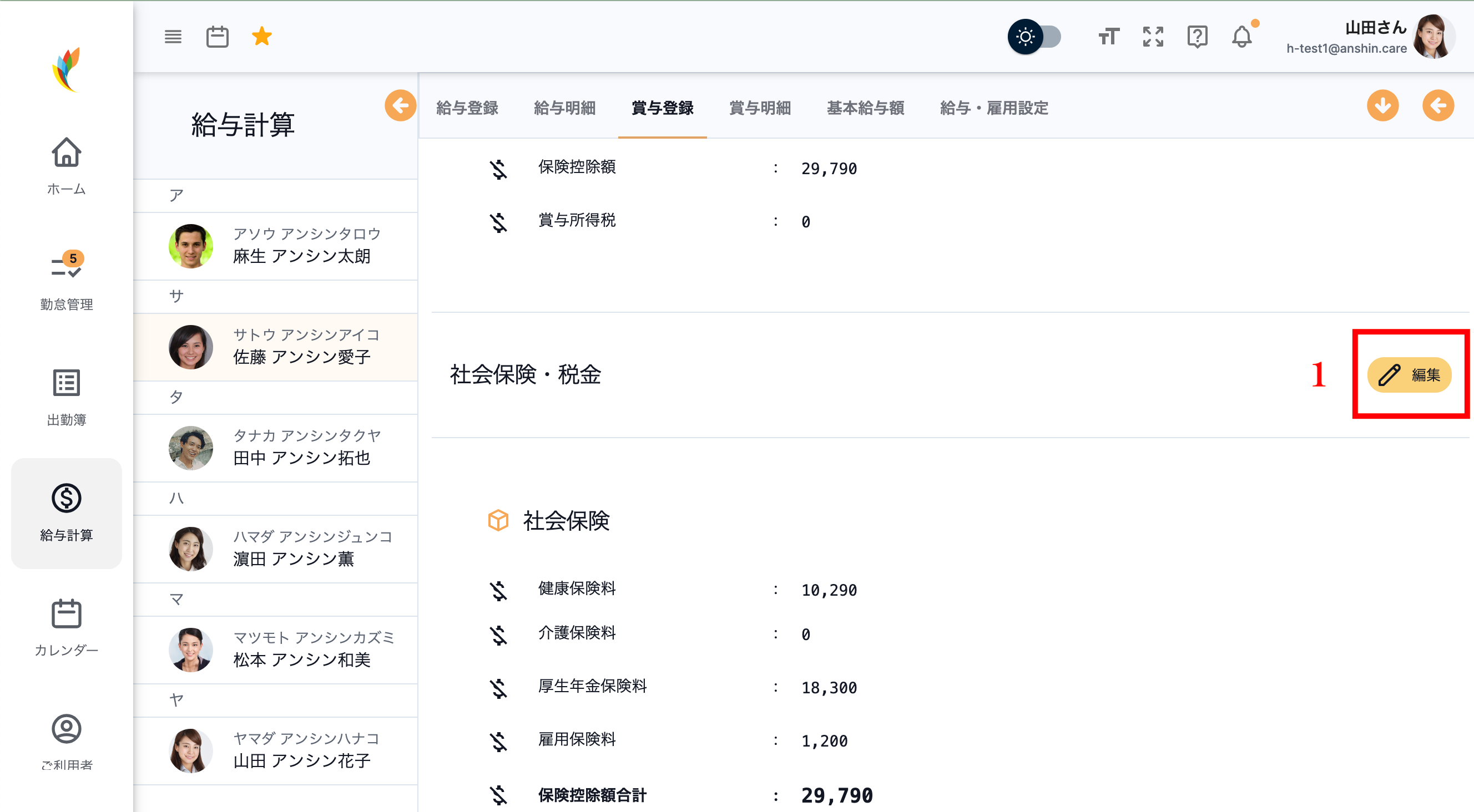Go to ホーム in the sidebar
Viewport: 1474px width, 812px height.
click(67, 166)
